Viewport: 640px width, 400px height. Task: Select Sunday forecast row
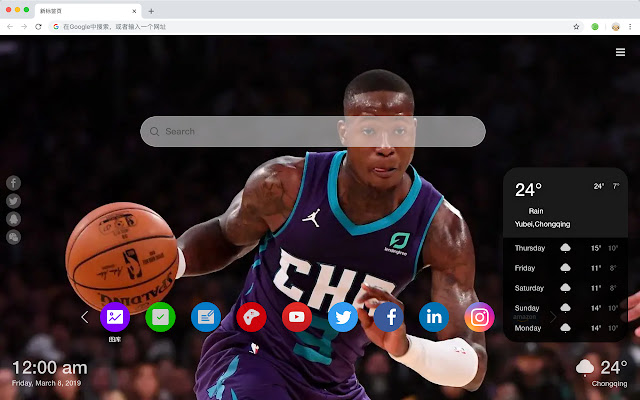(566, 308)
